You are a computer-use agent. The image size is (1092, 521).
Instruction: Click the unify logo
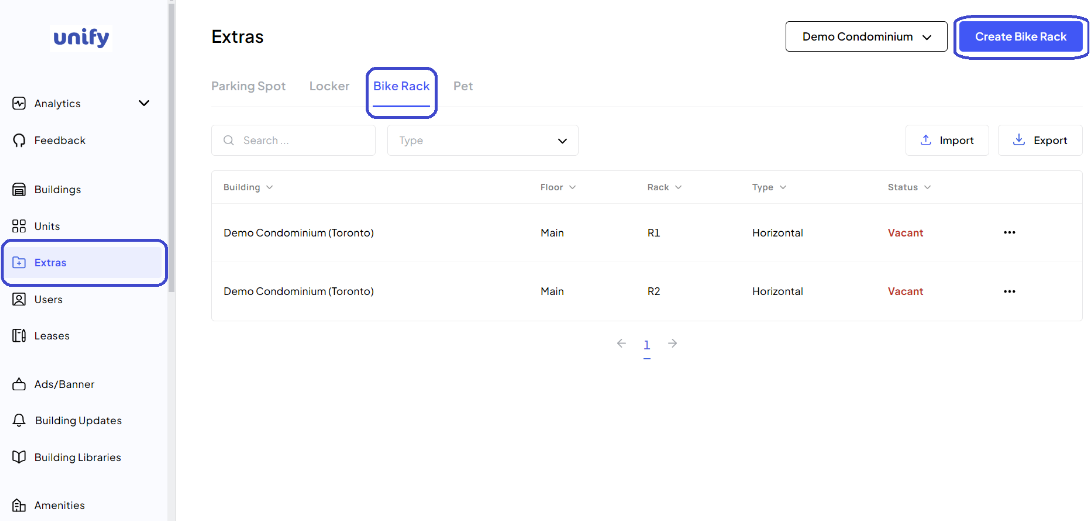tap(81, 38)
